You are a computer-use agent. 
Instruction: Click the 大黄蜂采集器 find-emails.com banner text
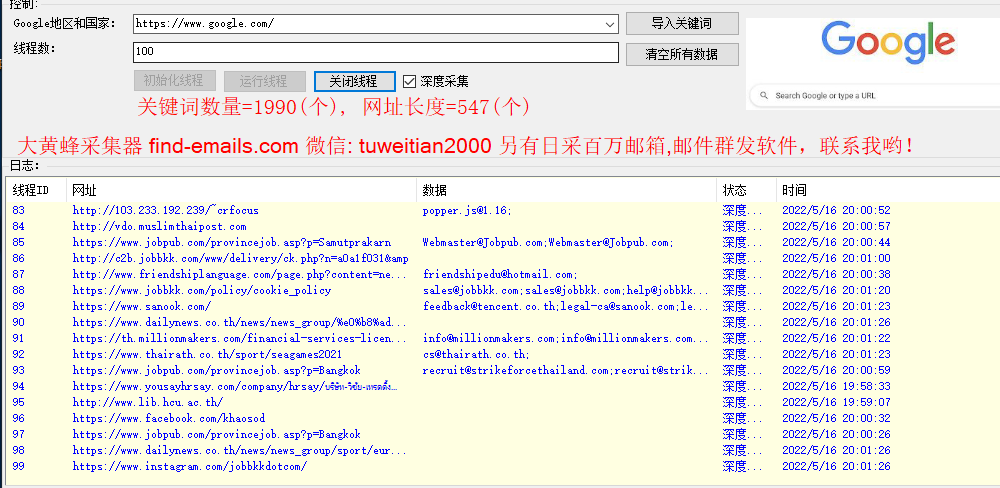[466, 146]
